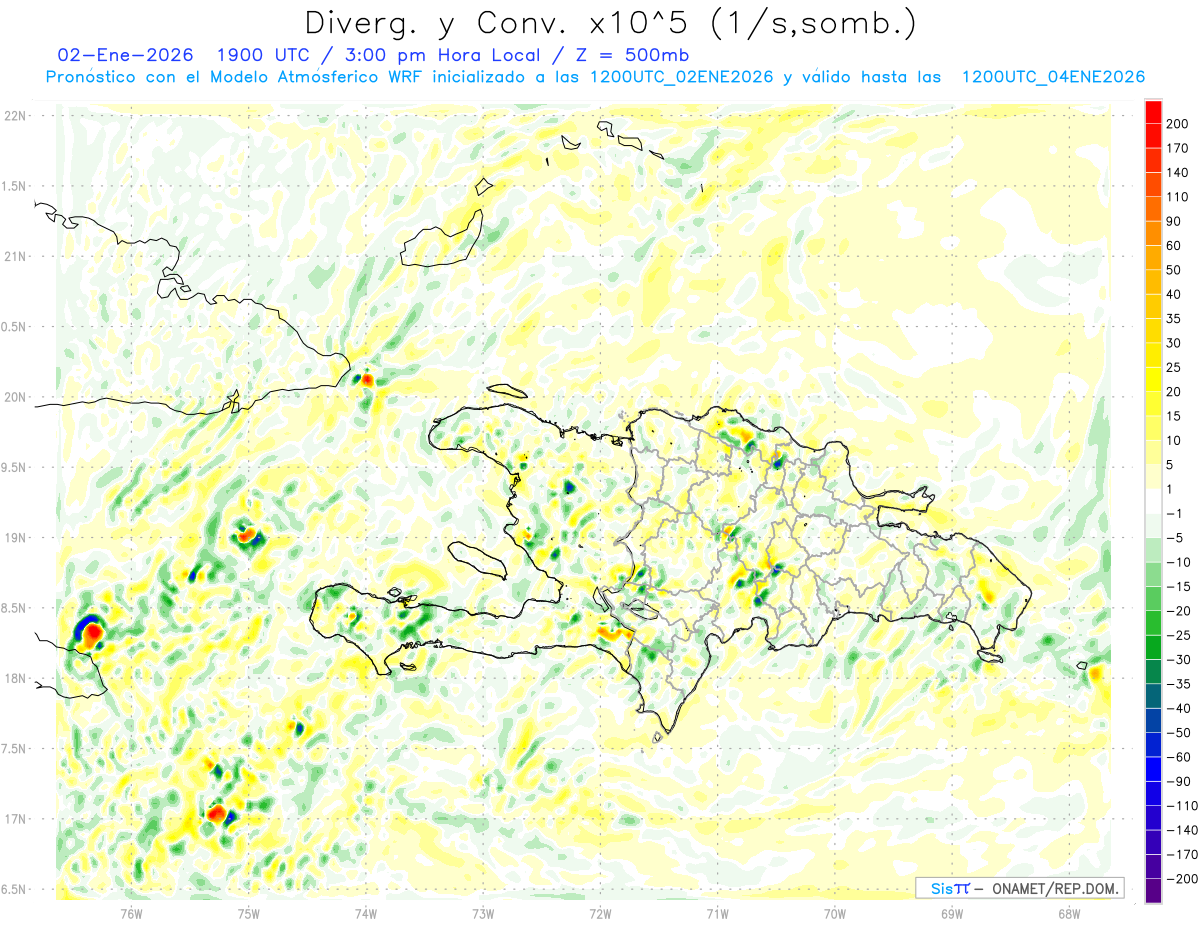Click the colorbar value '-5'
The image size is (1200, 927).
[1176, 538]
